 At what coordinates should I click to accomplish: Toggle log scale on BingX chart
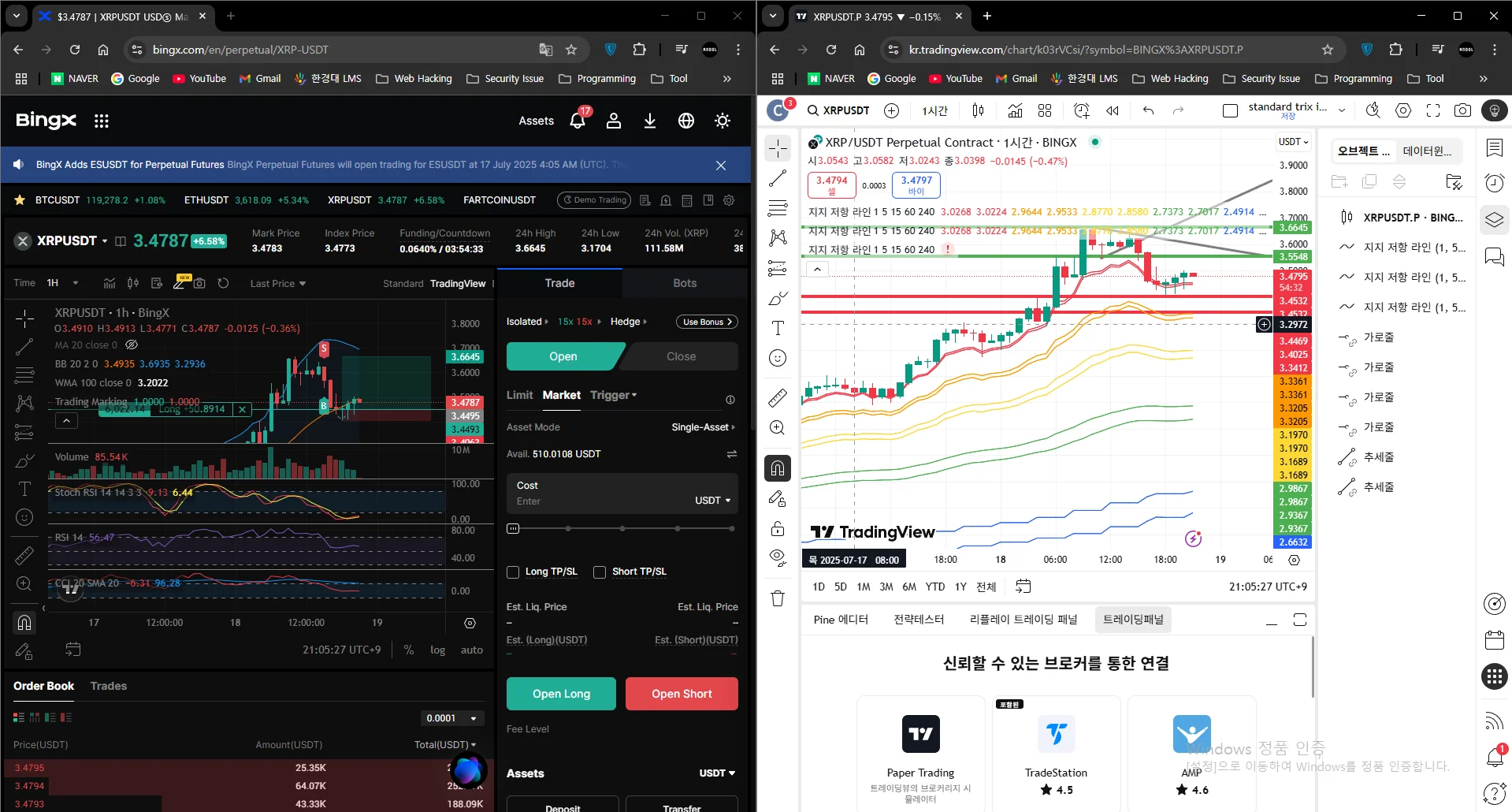coord(437,650)
